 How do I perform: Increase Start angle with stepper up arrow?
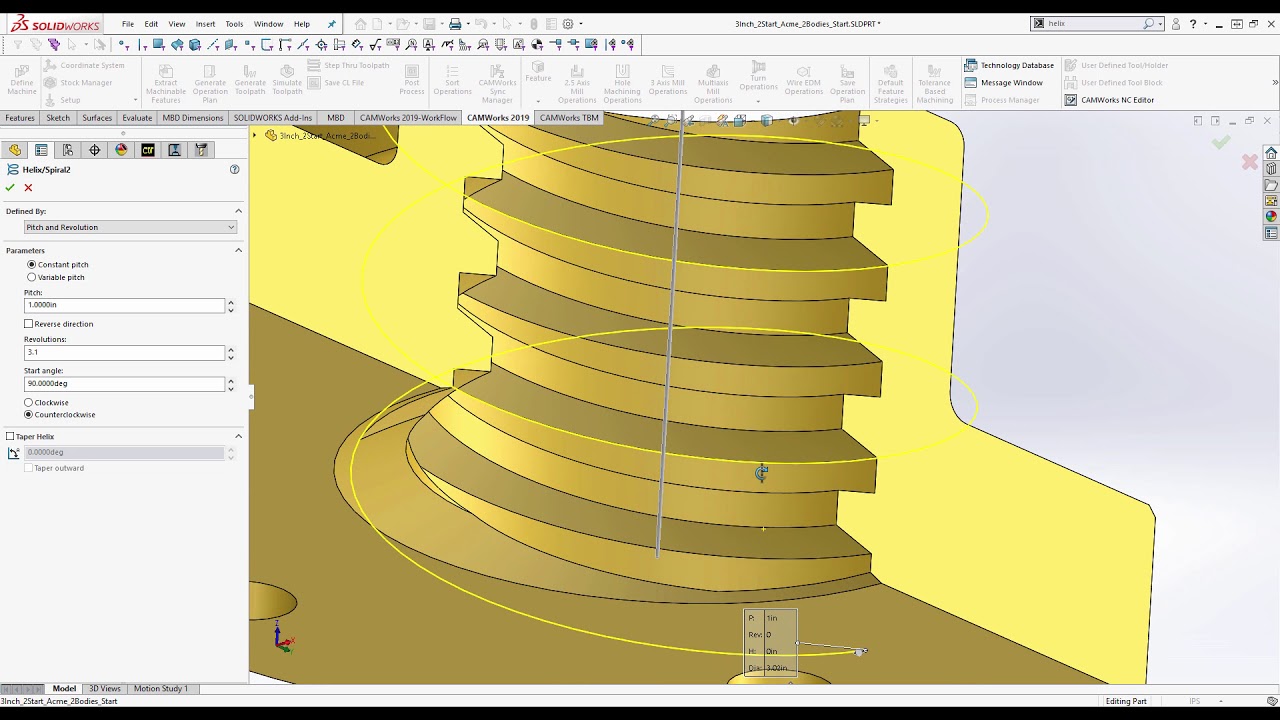click(231, 380)
